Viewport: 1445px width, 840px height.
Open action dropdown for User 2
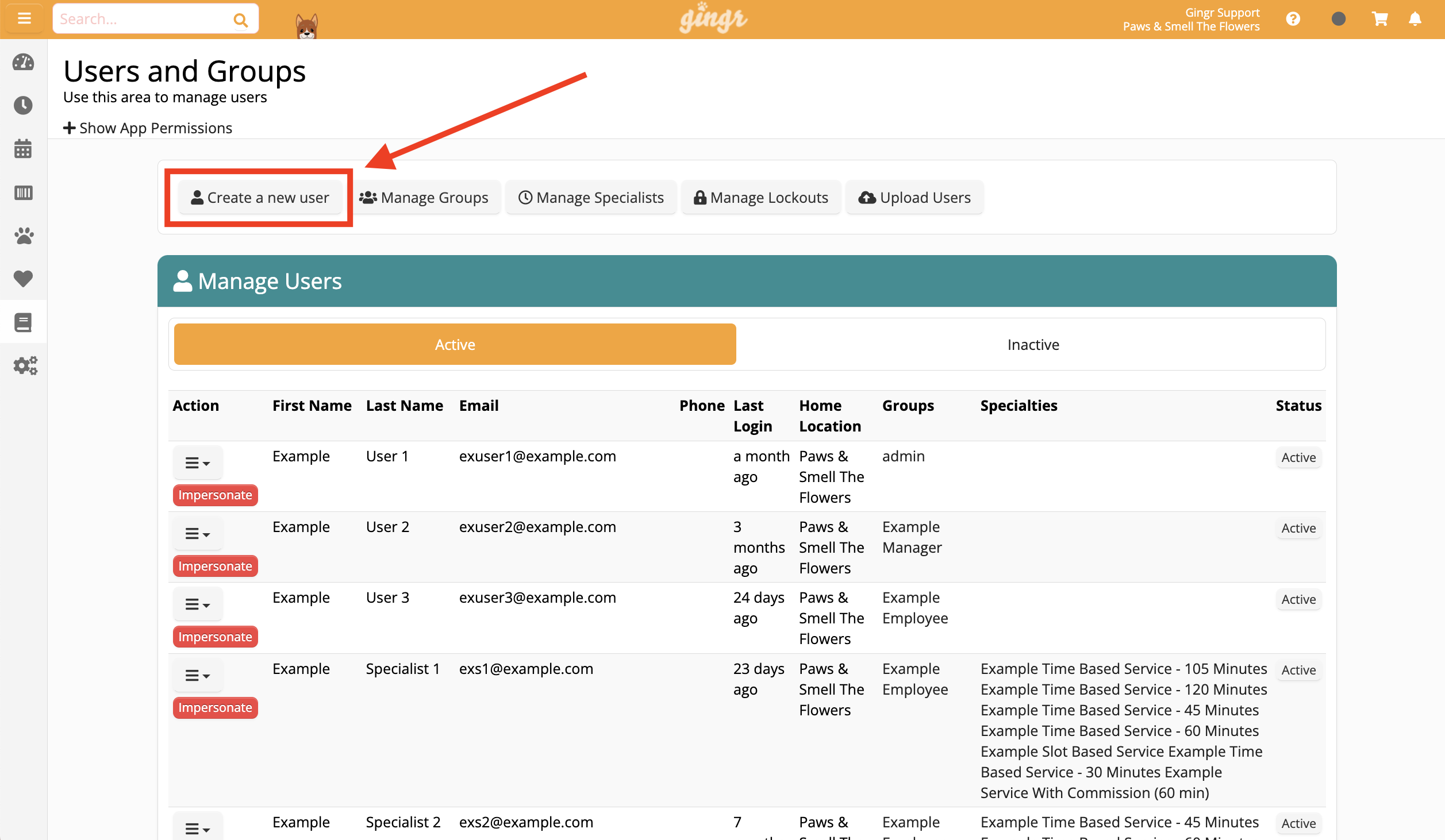[198, 534]
